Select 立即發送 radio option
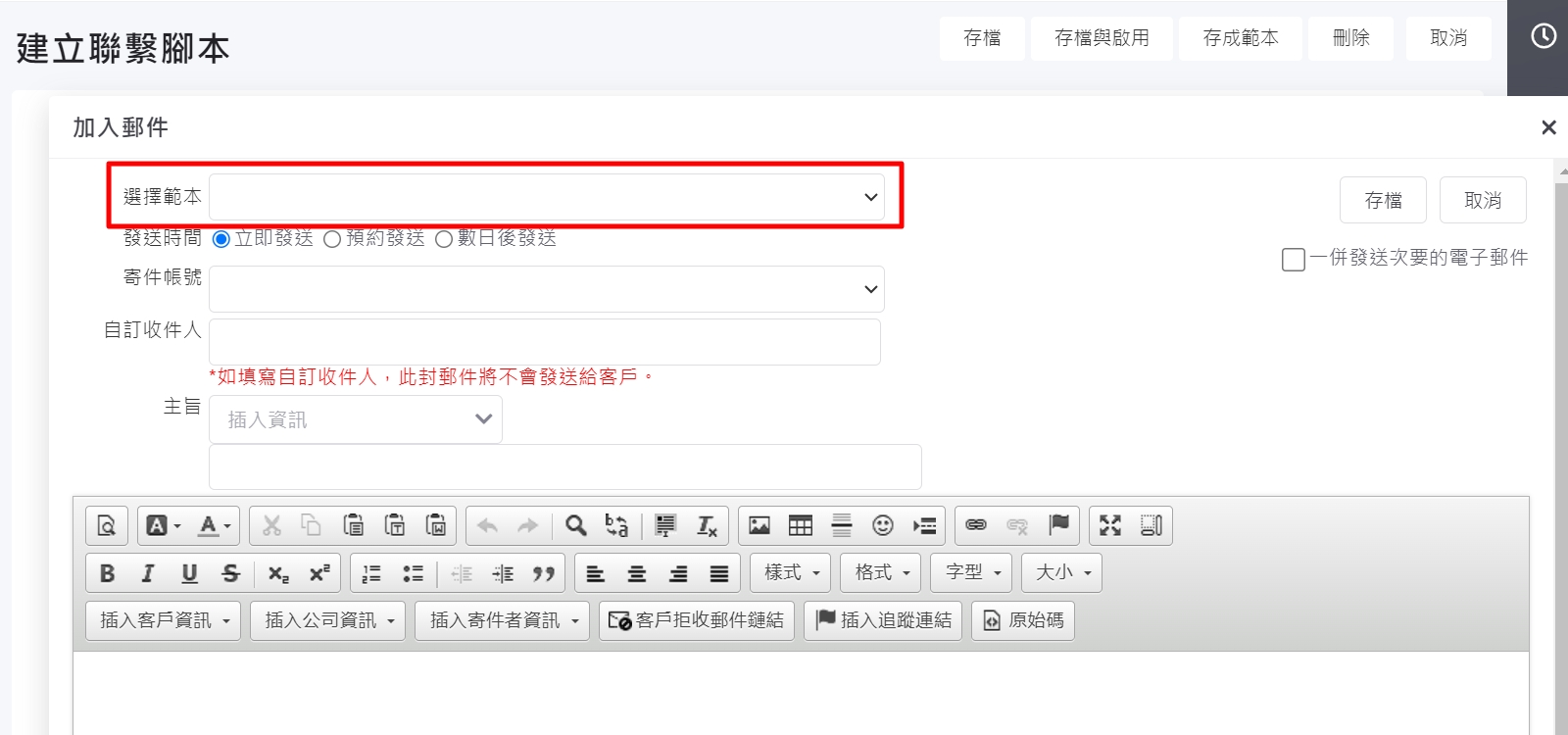 221,239
